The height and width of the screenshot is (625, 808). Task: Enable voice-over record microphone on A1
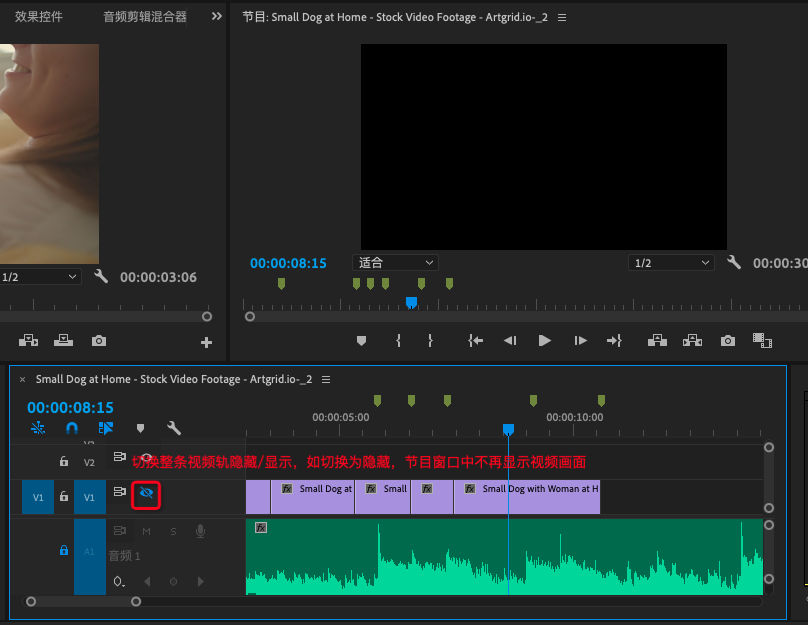200,531
